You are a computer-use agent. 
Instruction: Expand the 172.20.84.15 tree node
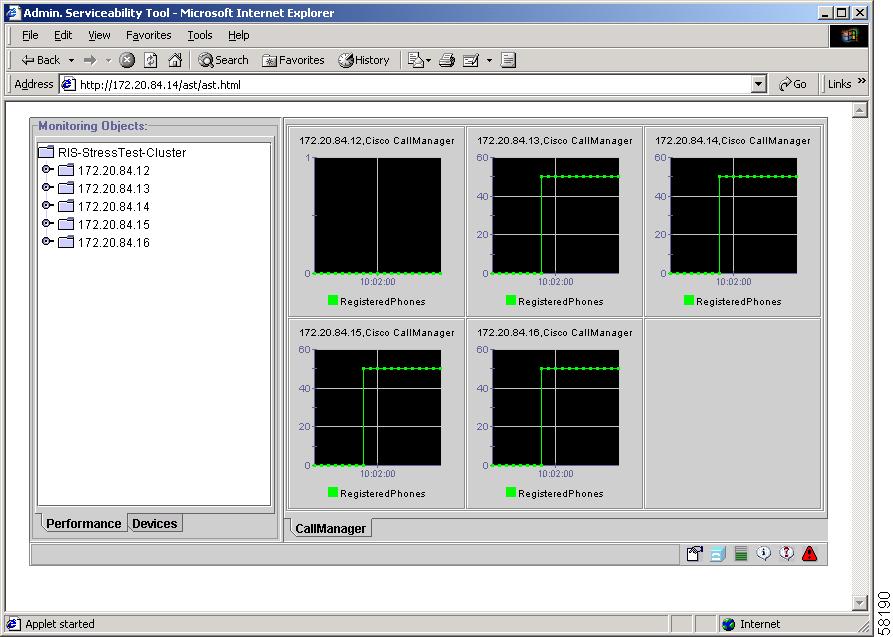point(48,223)
